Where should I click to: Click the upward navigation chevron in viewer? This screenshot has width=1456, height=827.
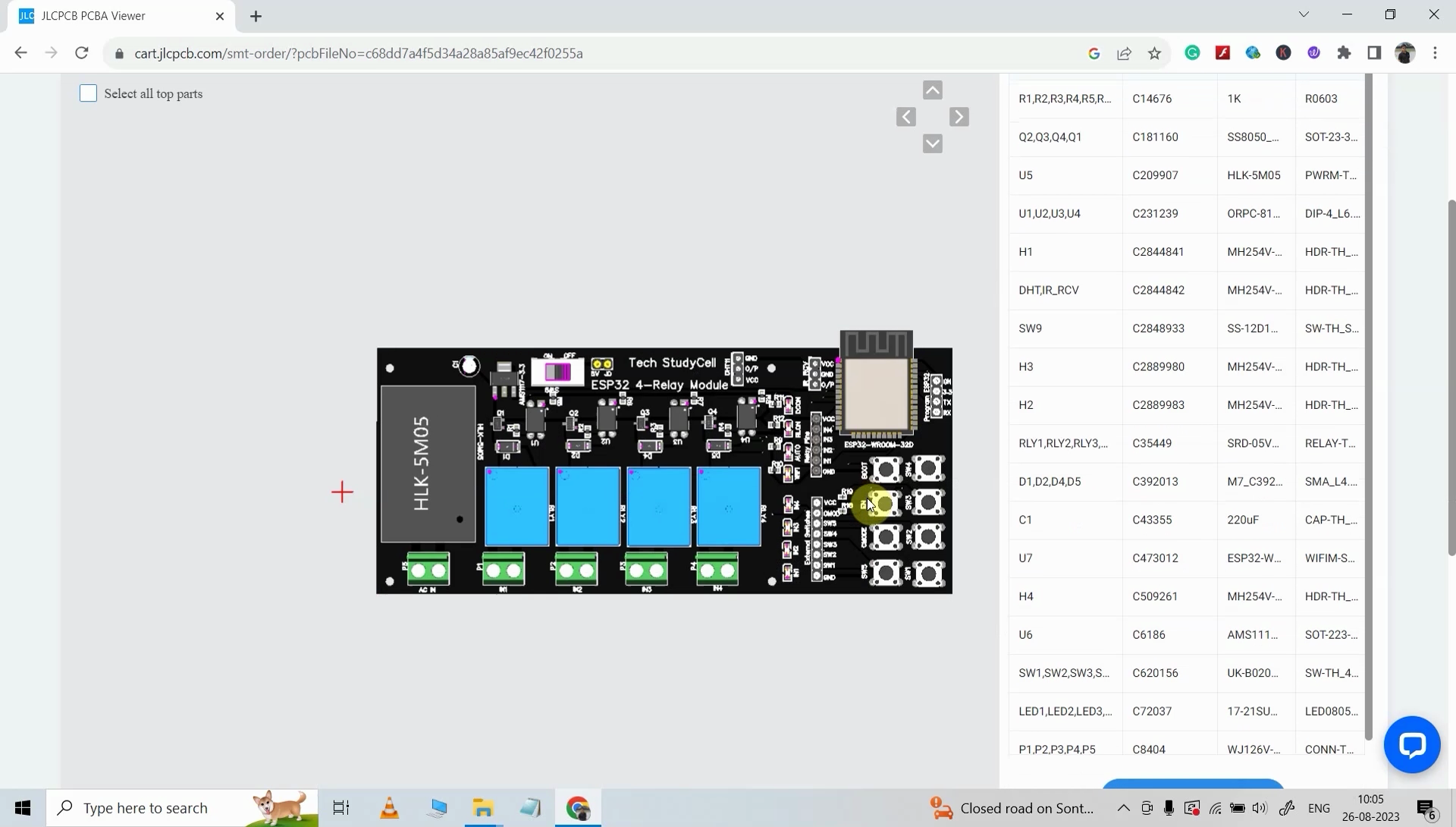[x=932, y=90]
